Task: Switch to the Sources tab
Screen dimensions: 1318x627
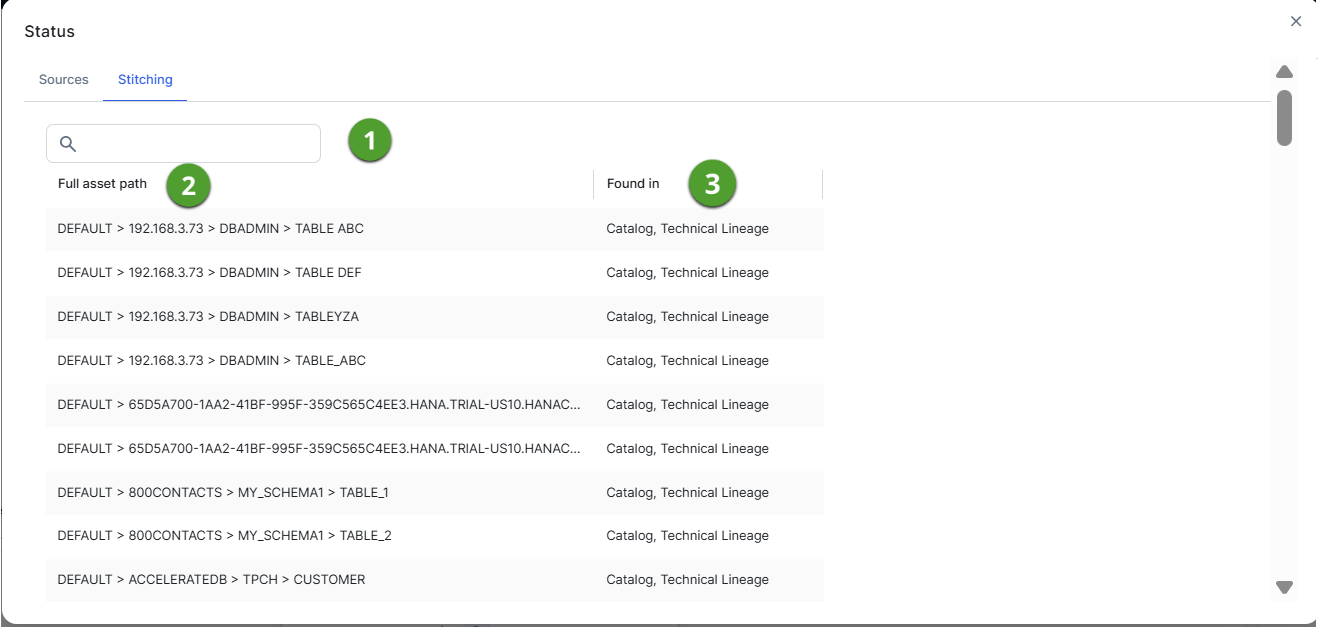Action: pyautogui.click(x=64, y=80)
